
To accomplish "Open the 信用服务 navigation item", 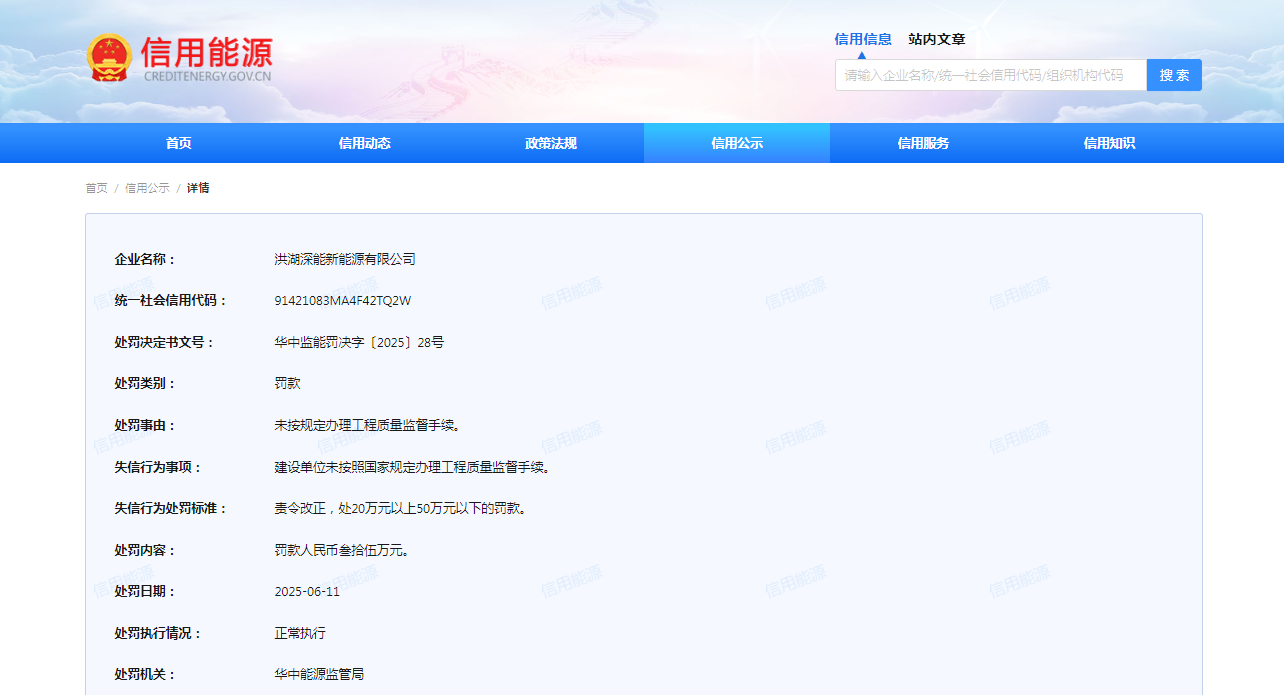I will pos(923,143).
